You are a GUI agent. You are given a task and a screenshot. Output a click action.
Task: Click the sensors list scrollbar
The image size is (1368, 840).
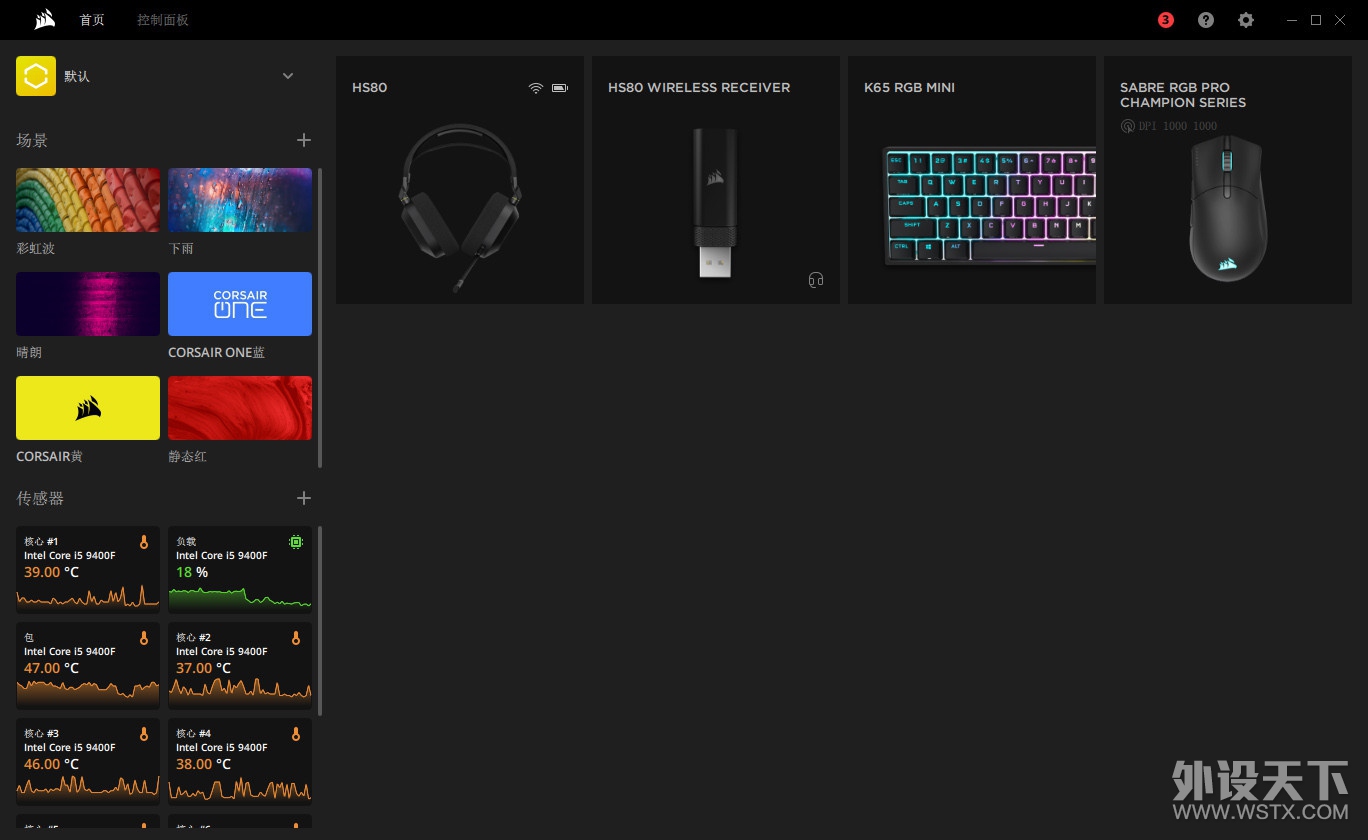(x=320, y=621)
